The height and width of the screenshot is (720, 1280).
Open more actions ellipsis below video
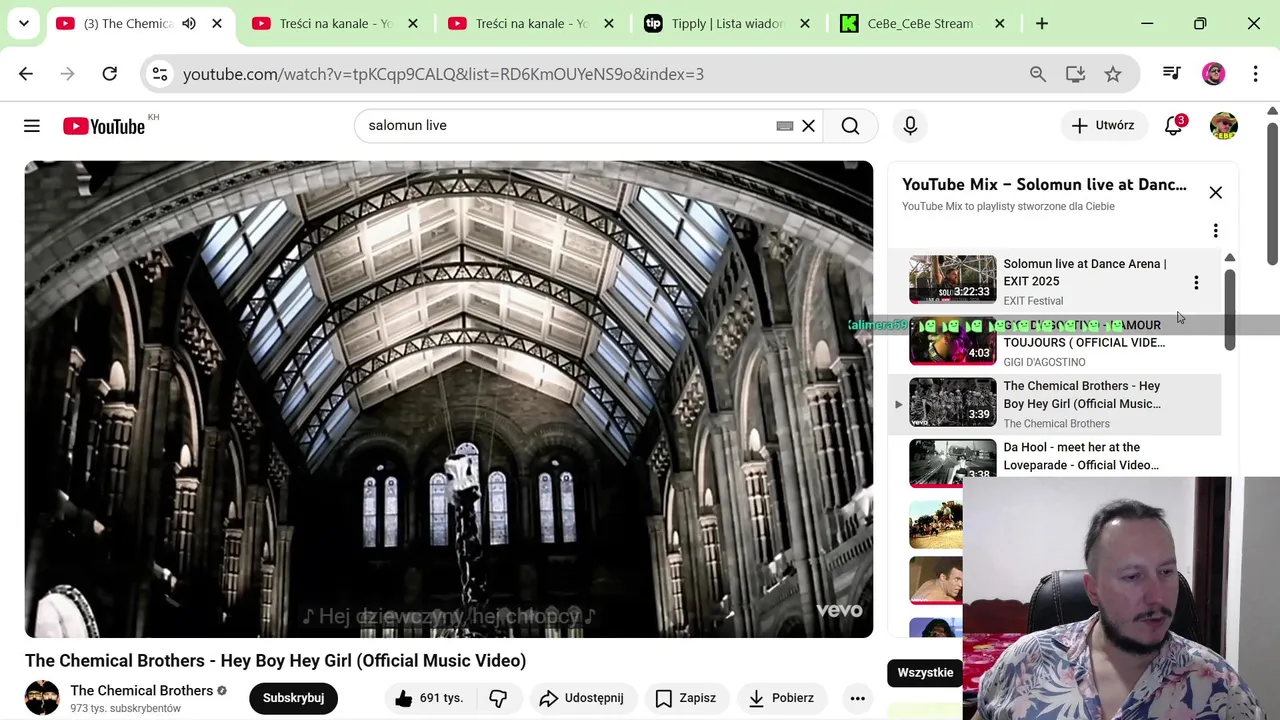coord(857,698)
